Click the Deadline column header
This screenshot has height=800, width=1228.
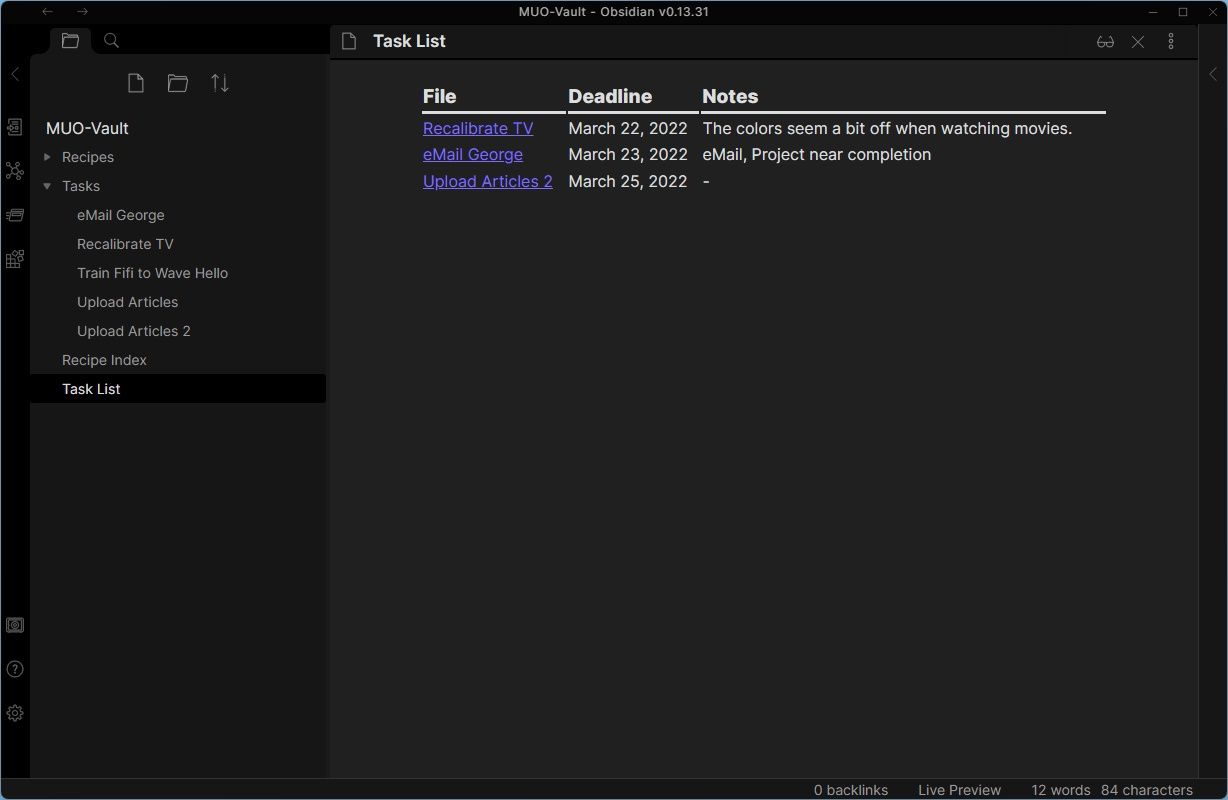coord(610,96)
